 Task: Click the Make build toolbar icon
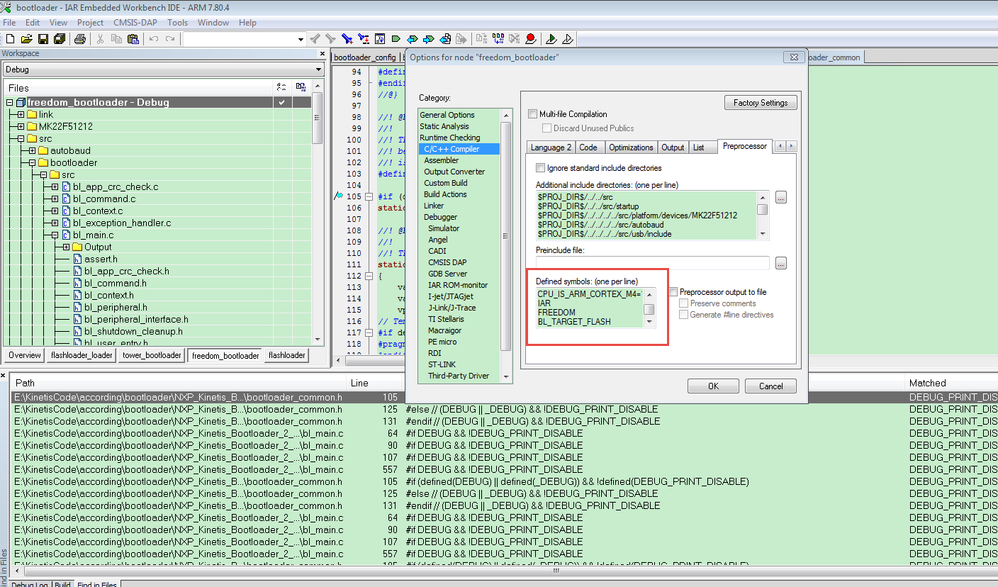[x=498, y=39]
